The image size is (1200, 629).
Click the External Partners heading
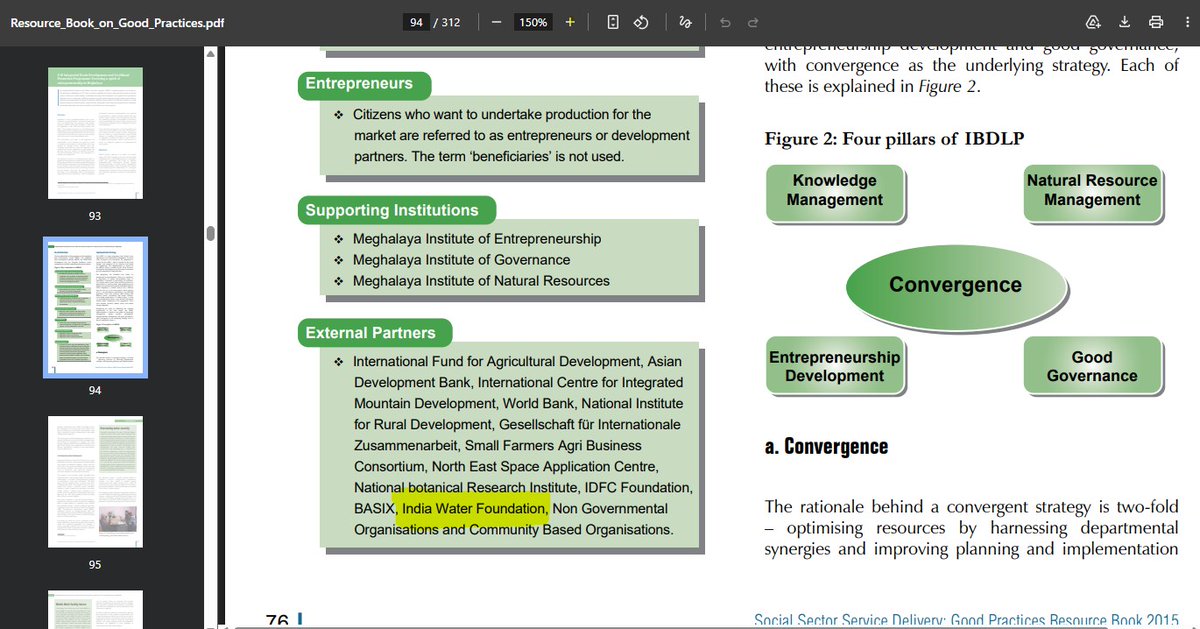371,333
